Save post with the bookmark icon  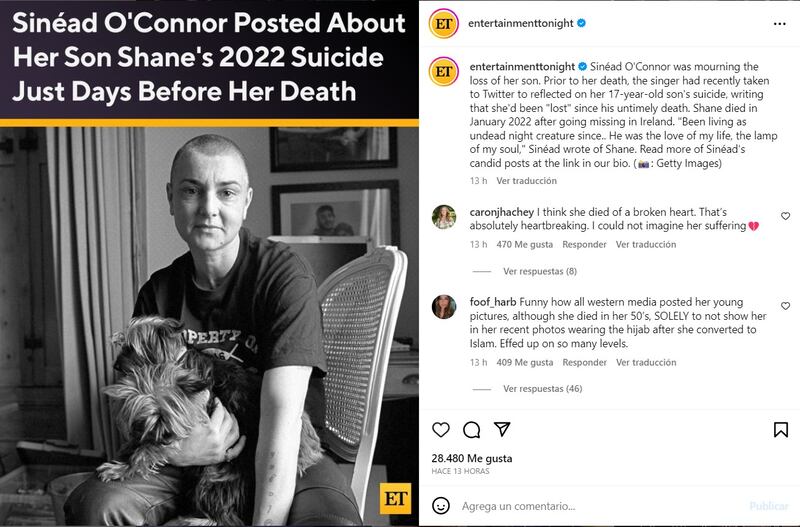click(781, 430)
